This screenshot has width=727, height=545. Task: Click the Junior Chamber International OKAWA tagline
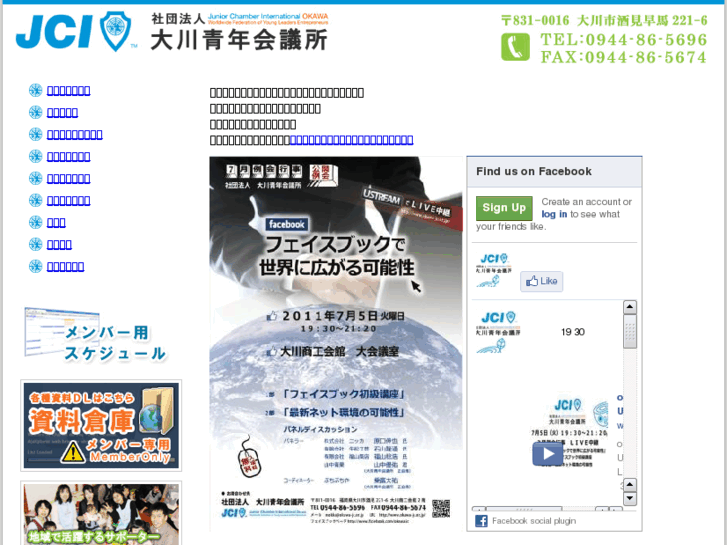click(268, 19)
